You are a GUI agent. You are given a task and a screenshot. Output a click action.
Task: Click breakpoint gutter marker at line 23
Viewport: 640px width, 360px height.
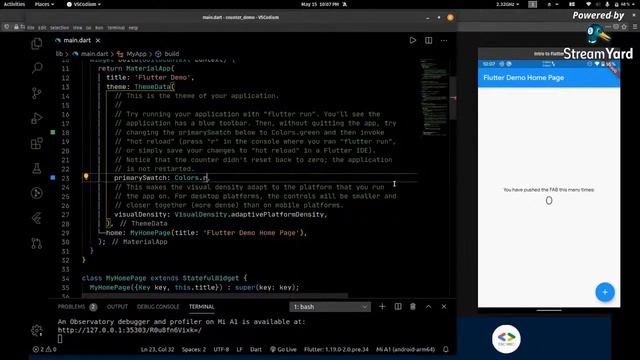53,178
